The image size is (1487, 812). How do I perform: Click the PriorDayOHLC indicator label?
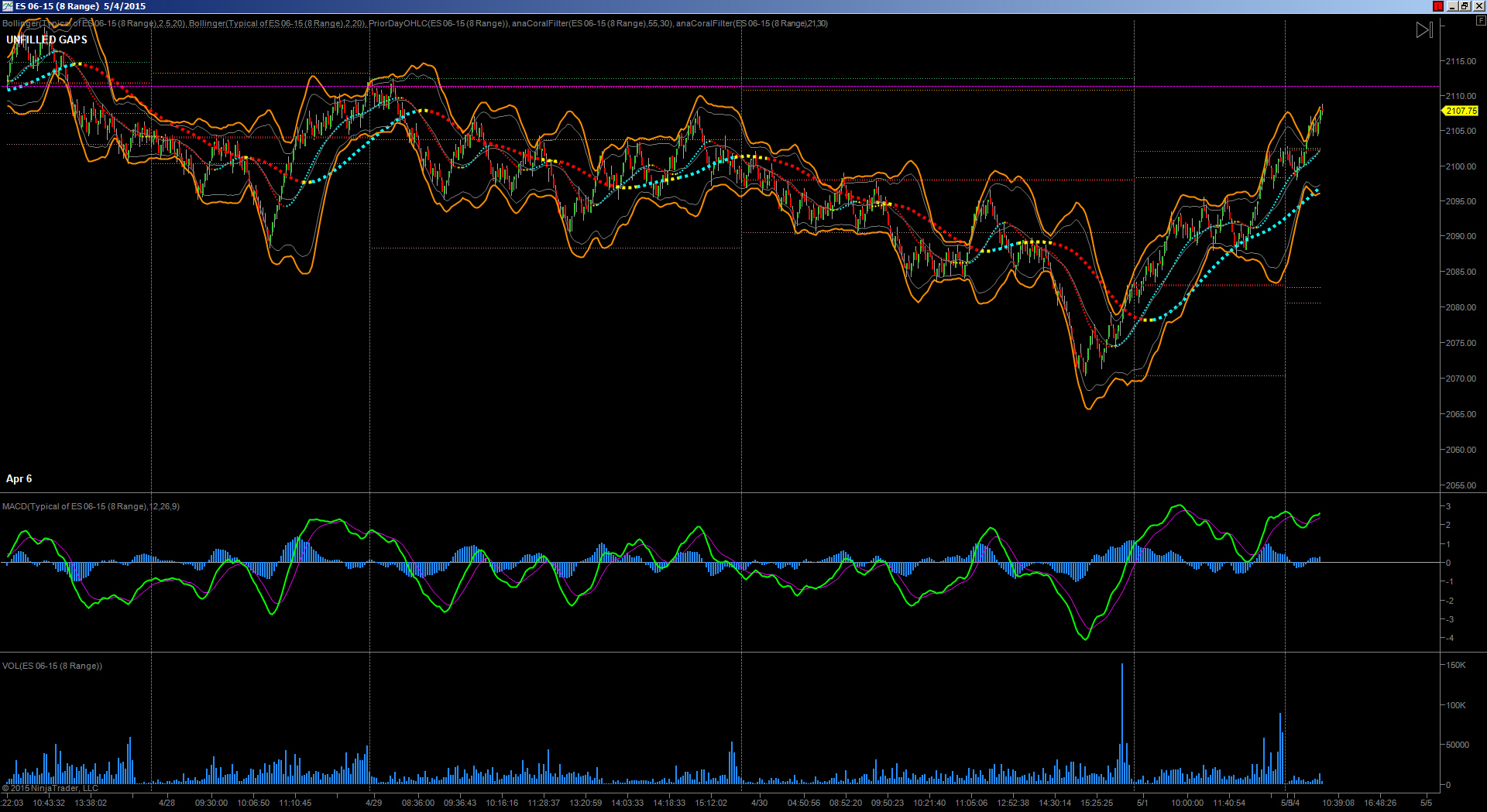[x=438, y=23]
